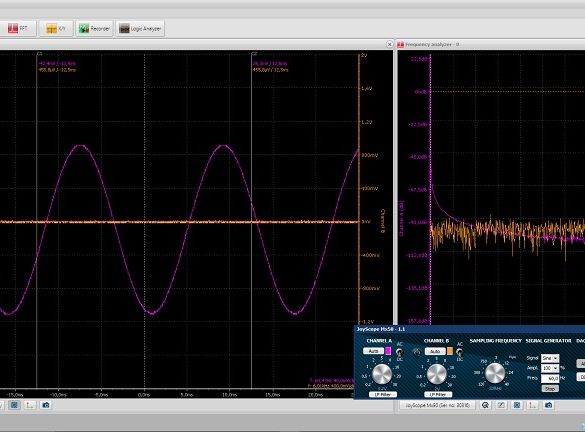Open Channel B orange color swatch
Screen dimensions: 585x432
(x=450, y=351)
